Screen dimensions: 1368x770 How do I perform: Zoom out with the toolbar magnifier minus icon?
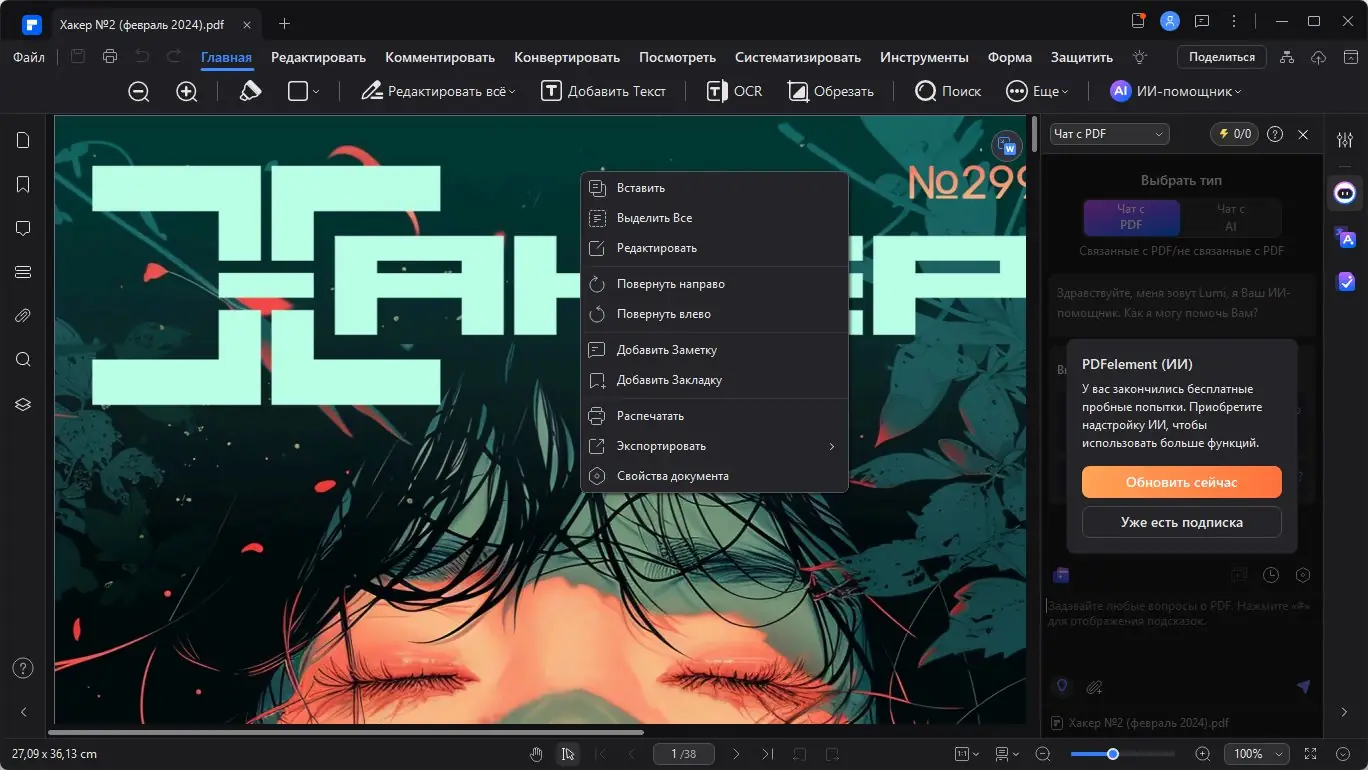139,91
